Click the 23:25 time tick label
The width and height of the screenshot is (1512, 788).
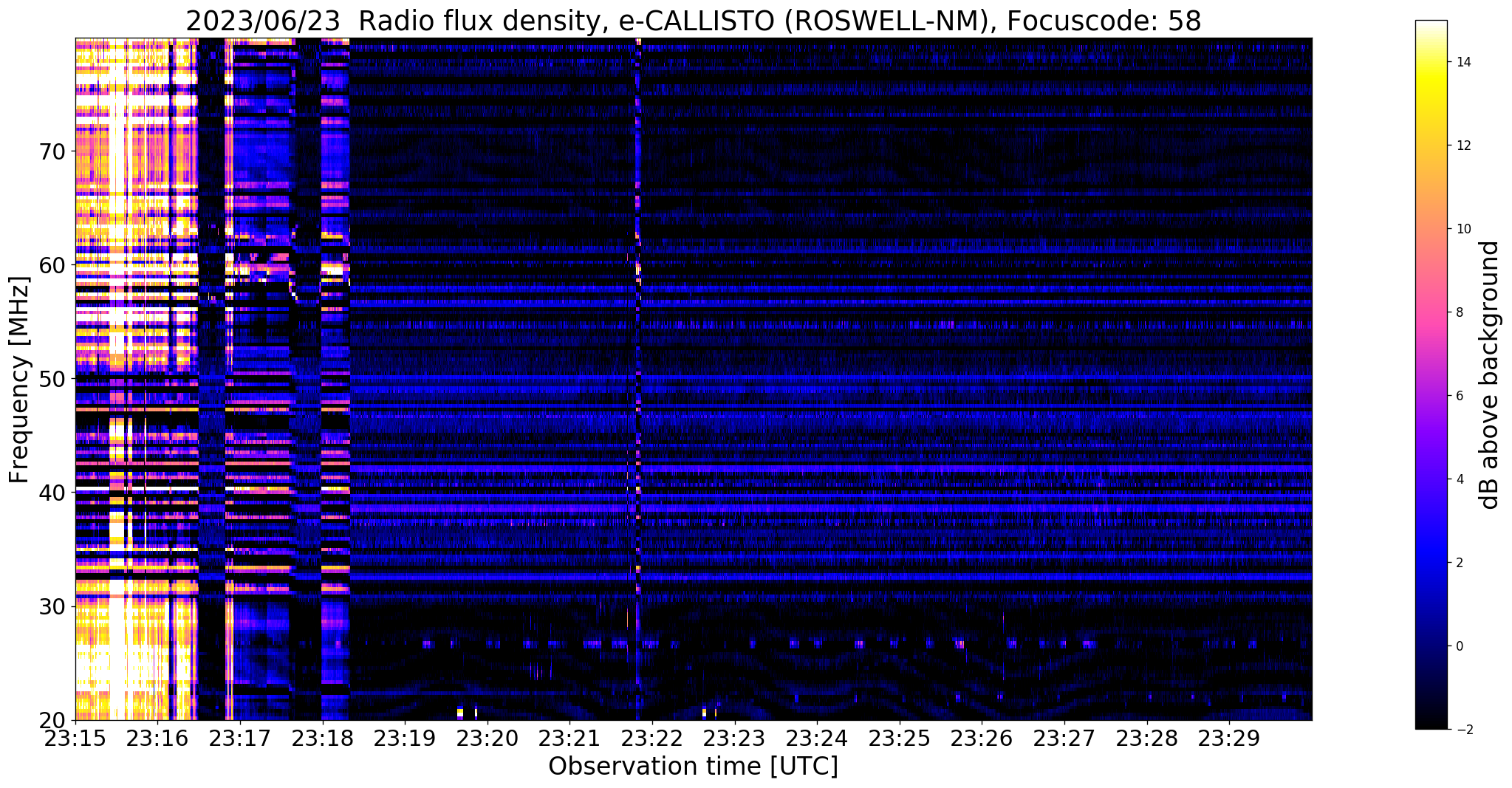click(x=900, y=738)
